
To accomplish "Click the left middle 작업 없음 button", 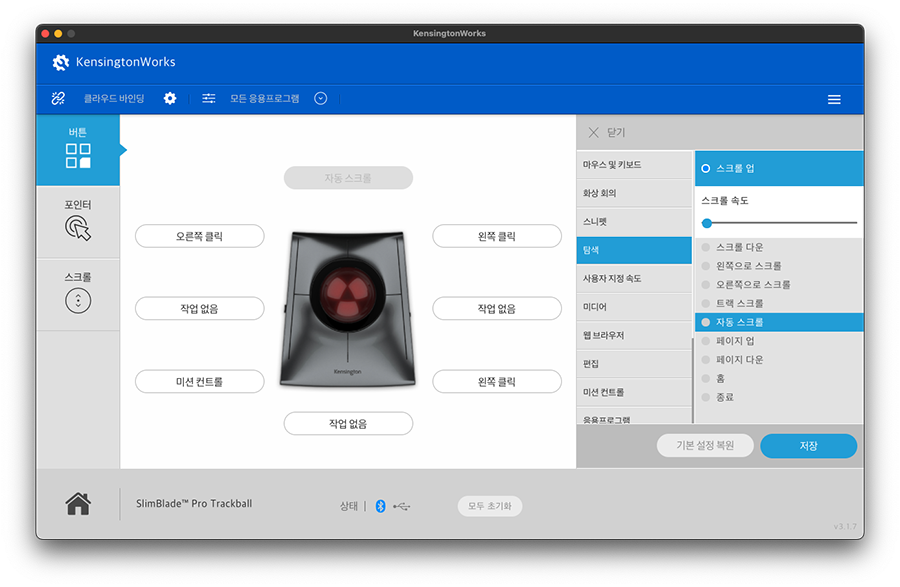I will (199, 309).
